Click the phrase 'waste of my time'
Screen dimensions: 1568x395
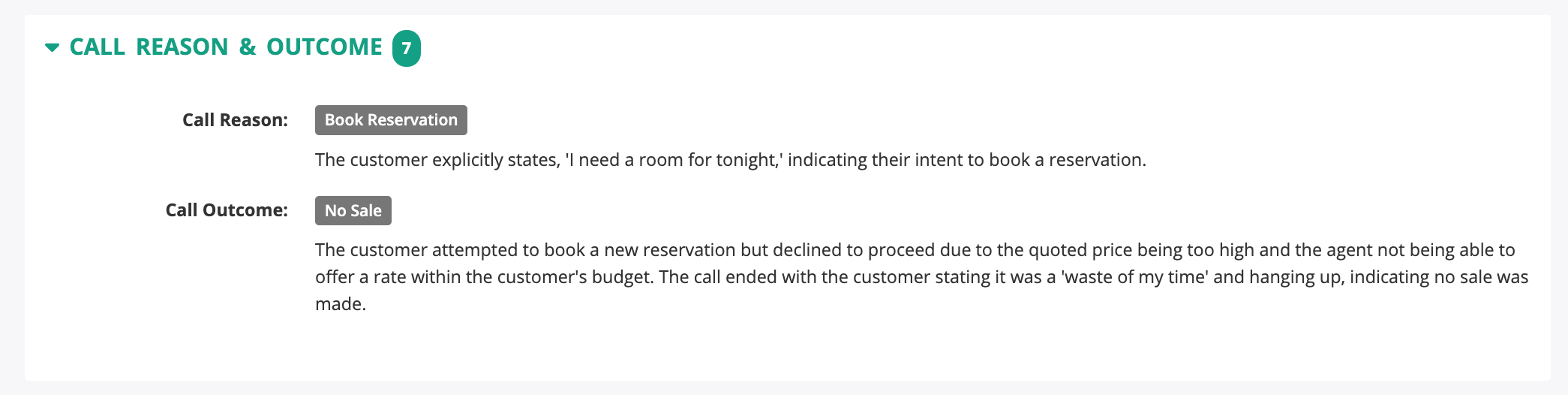point(1134,277)
